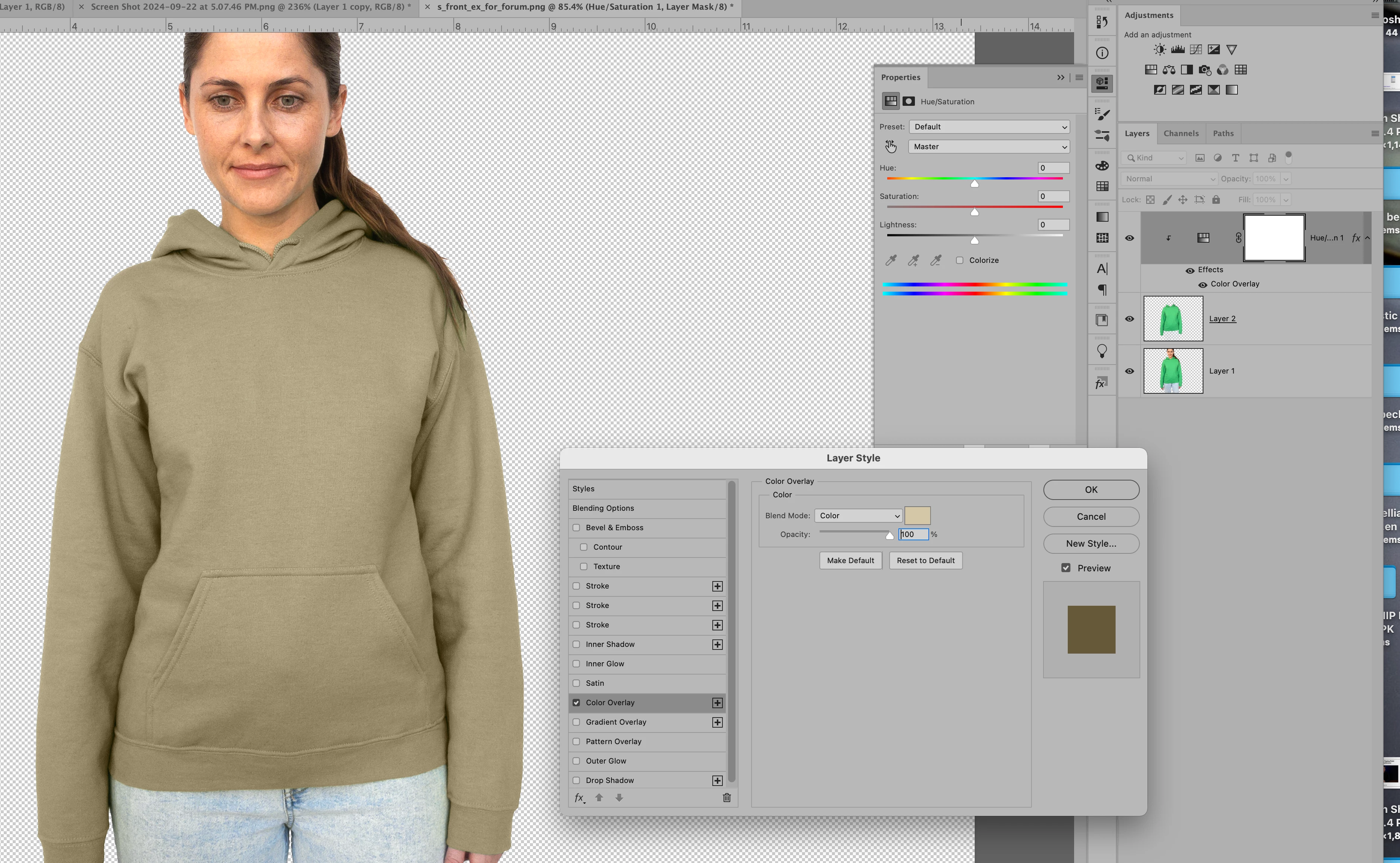Hide Layer 2 with eye icon
The width and height of the screenshot is (1400, 863).
click(x=1129, y=319)
